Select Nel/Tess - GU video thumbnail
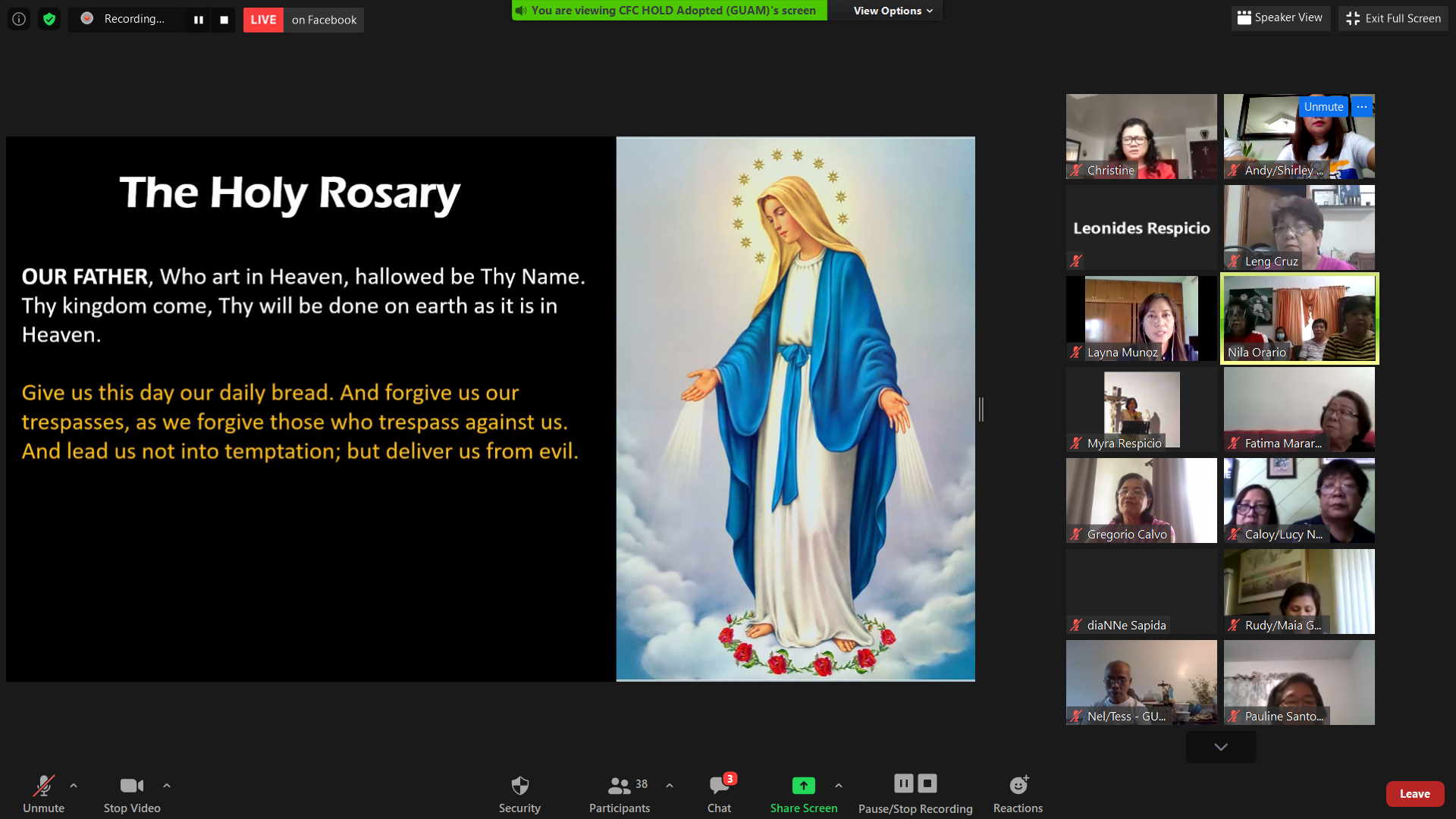1456x819 pixels. pos(1141,682)
